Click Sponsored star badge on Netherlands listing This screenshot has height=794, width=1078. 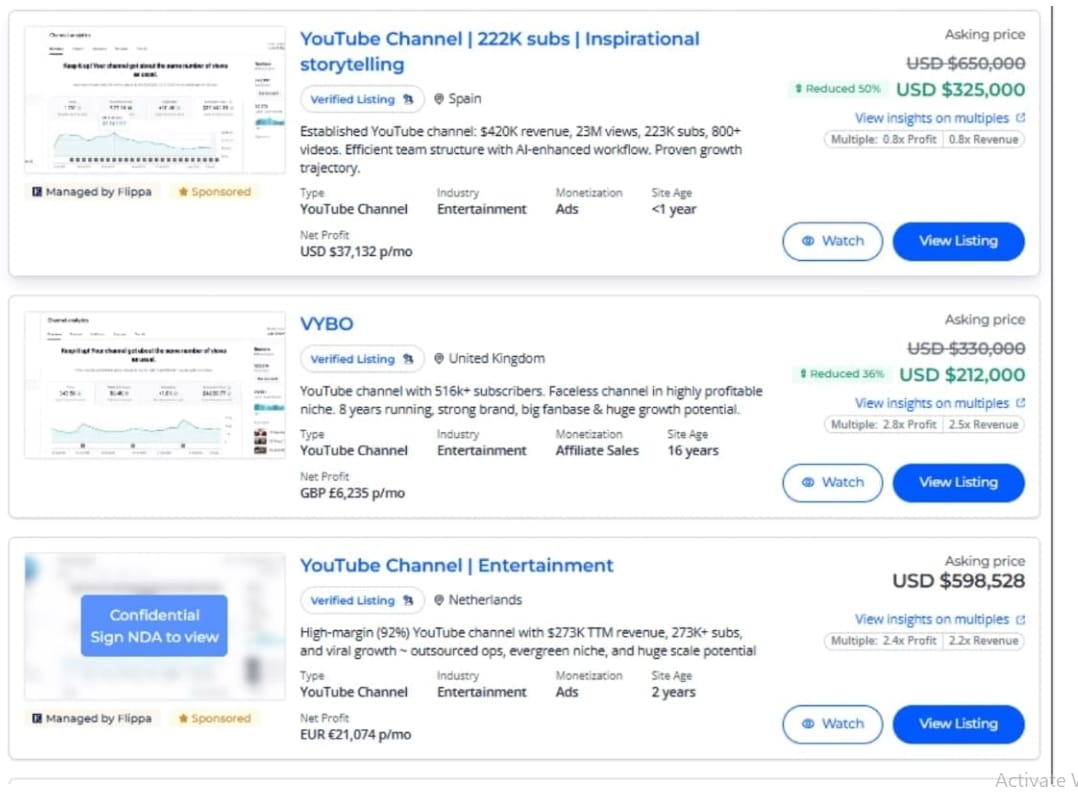pos(214,718)
